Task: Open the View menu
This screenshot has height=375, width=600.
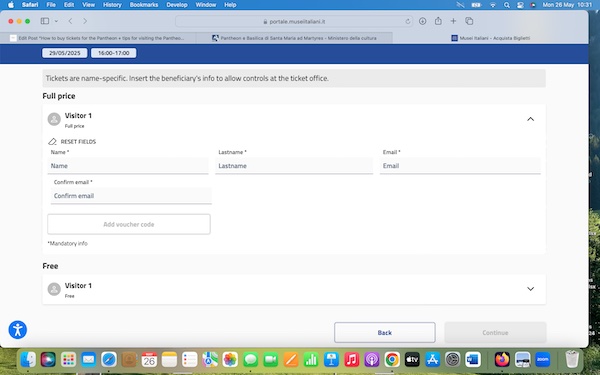Action: 88,5
